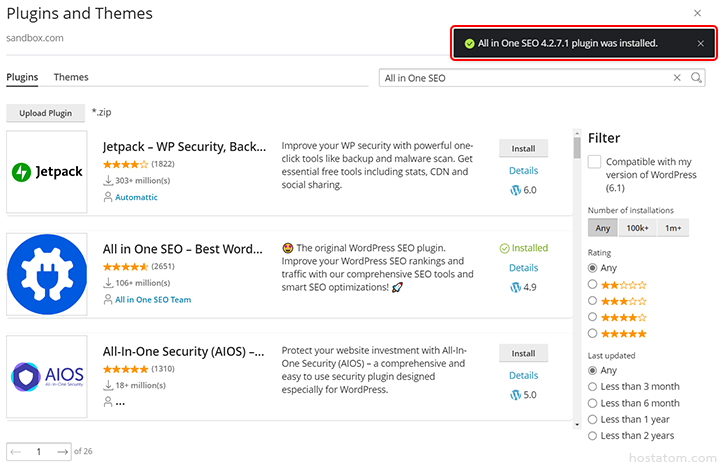Click previous page arrow in pagination
The height and width of the screenshot is (465, 720).
click(x=16, y=451)
